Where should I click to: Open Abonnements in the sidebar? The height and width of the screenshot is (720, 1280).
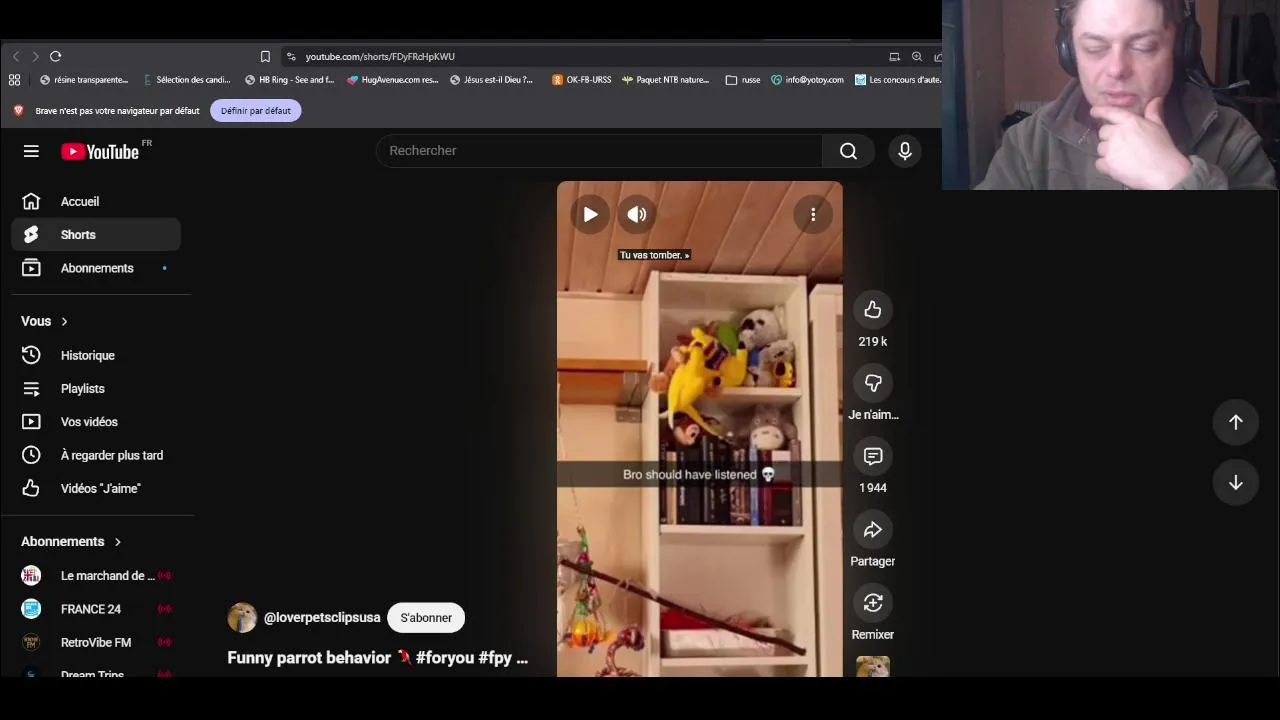point(96,268)
